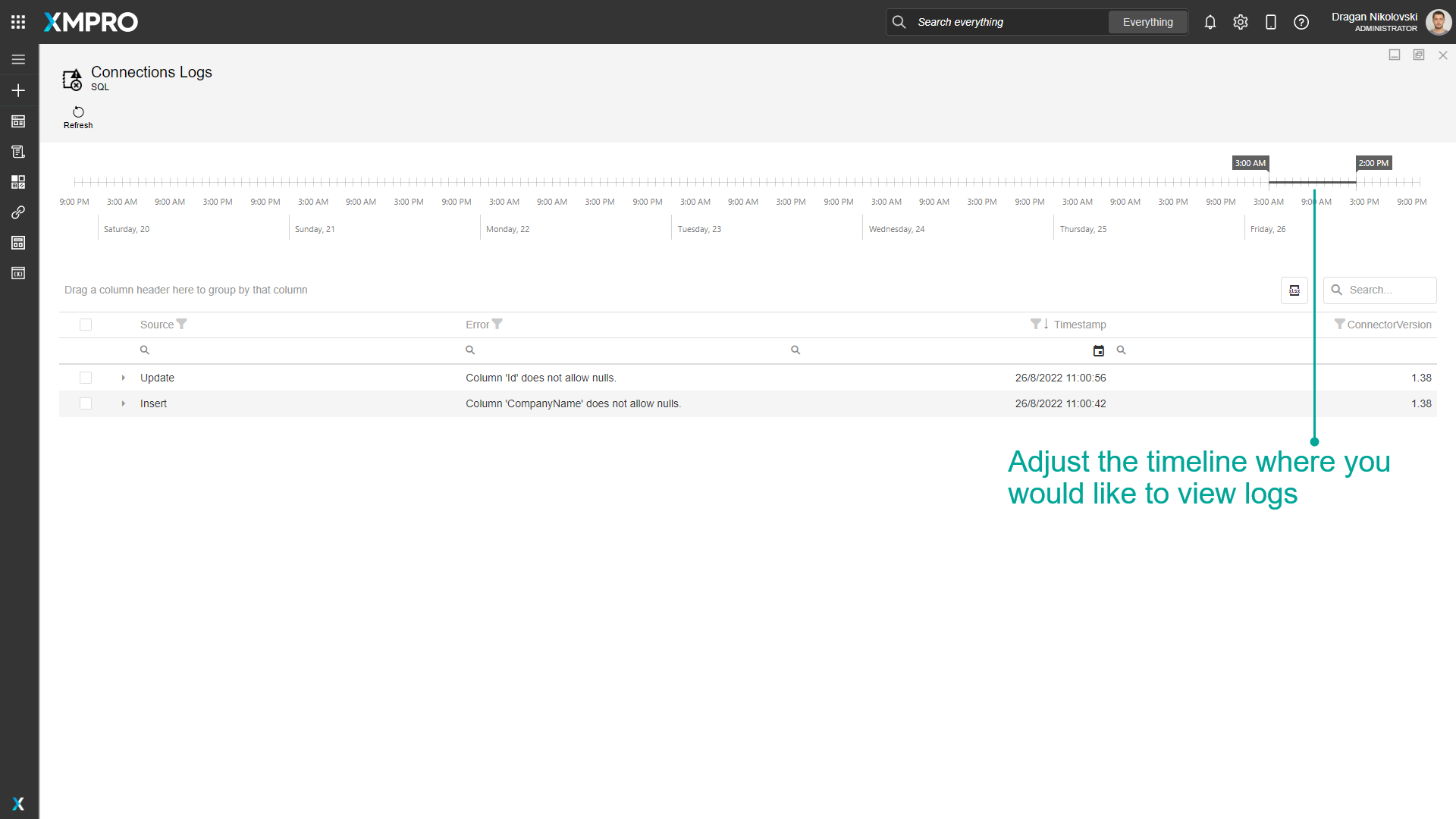Click the grid export icon beside search box
1456x819 pixels.
pyautogui.click(x=1294, y=290)
